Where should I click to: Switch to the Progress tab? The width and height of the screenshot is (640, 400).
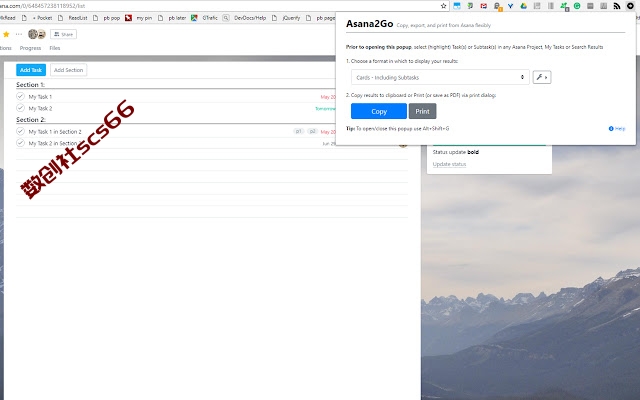pyautogui.click(x=31, y=48)
